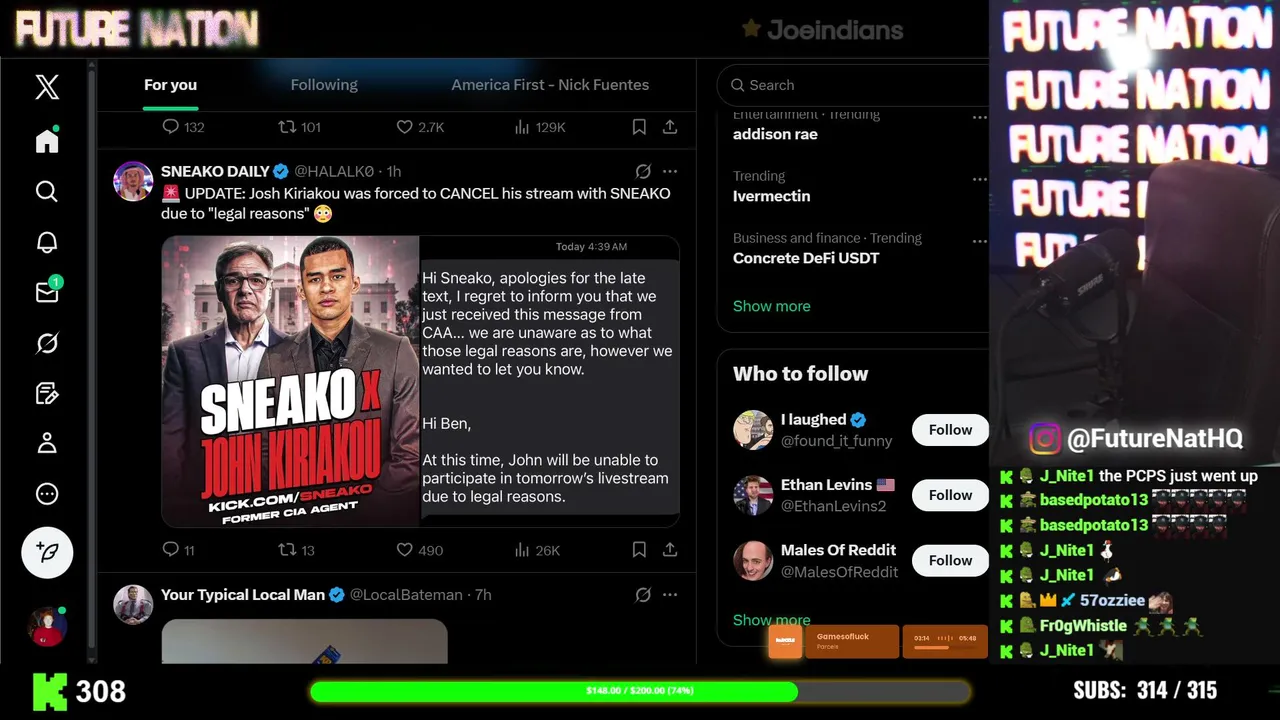Open the SNEAKO DAILY account name
This screenshot has height=720, width=1280.
coord(215,171)
